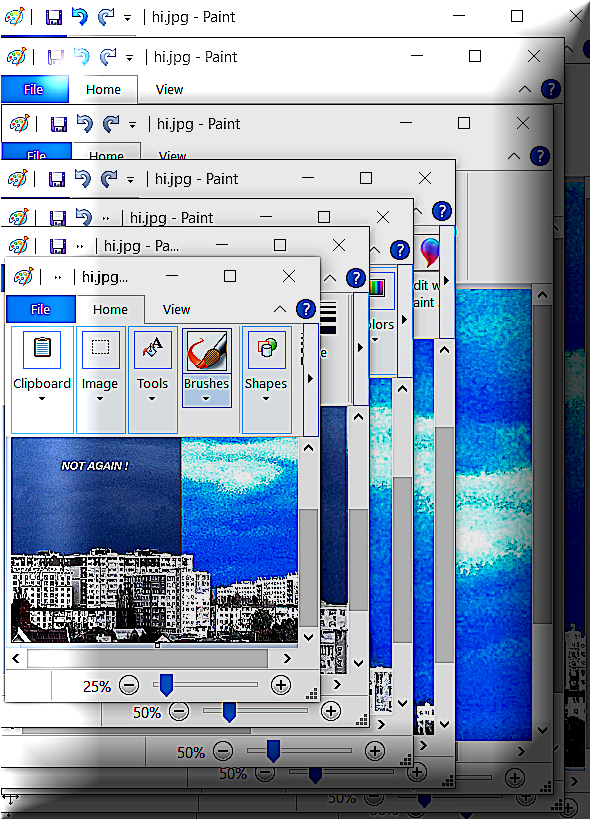Click Redo in the rearmost Paint window
591x820 pixels.
106,17
